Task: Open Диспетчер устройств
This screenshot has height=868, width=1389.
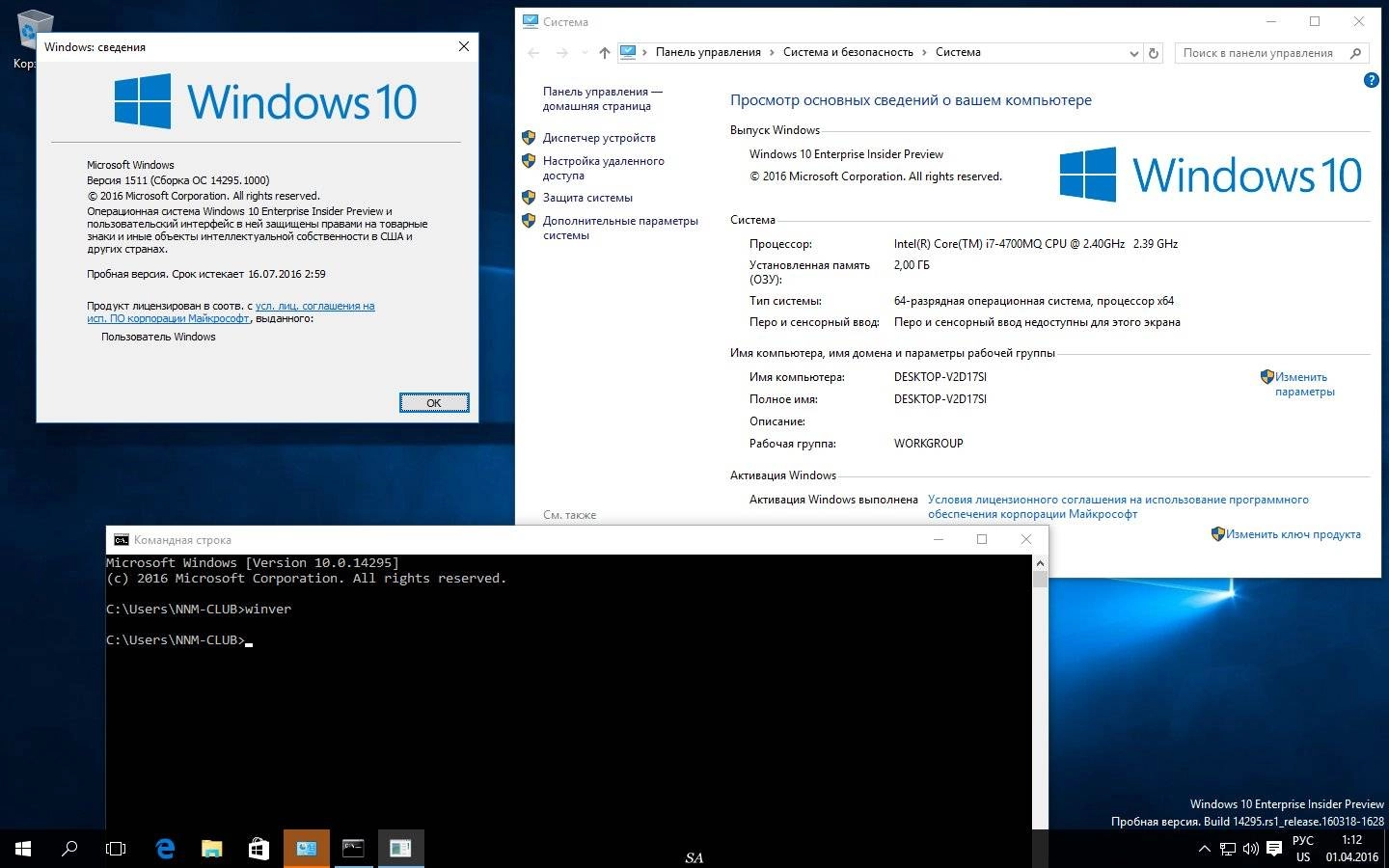Action: [599, 138]
